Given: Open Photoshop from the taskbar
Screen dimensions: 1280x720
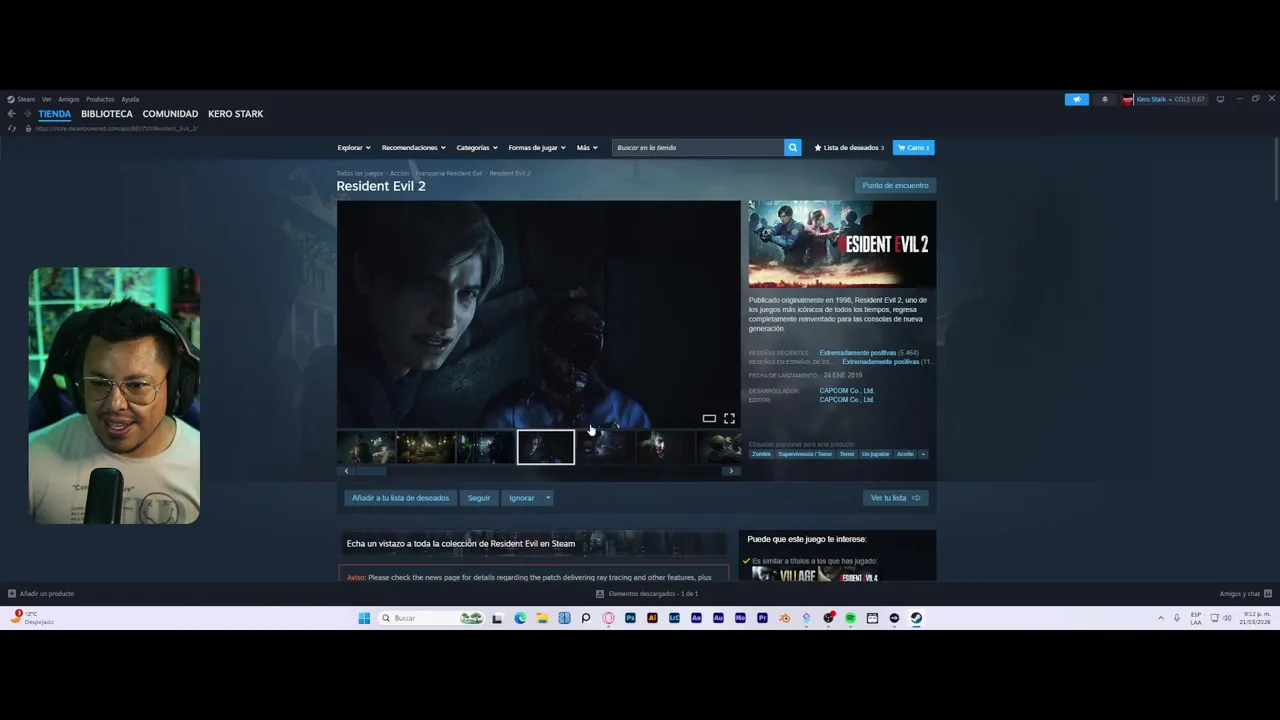Looking at the screenshot, I should (x=630, y=618).
